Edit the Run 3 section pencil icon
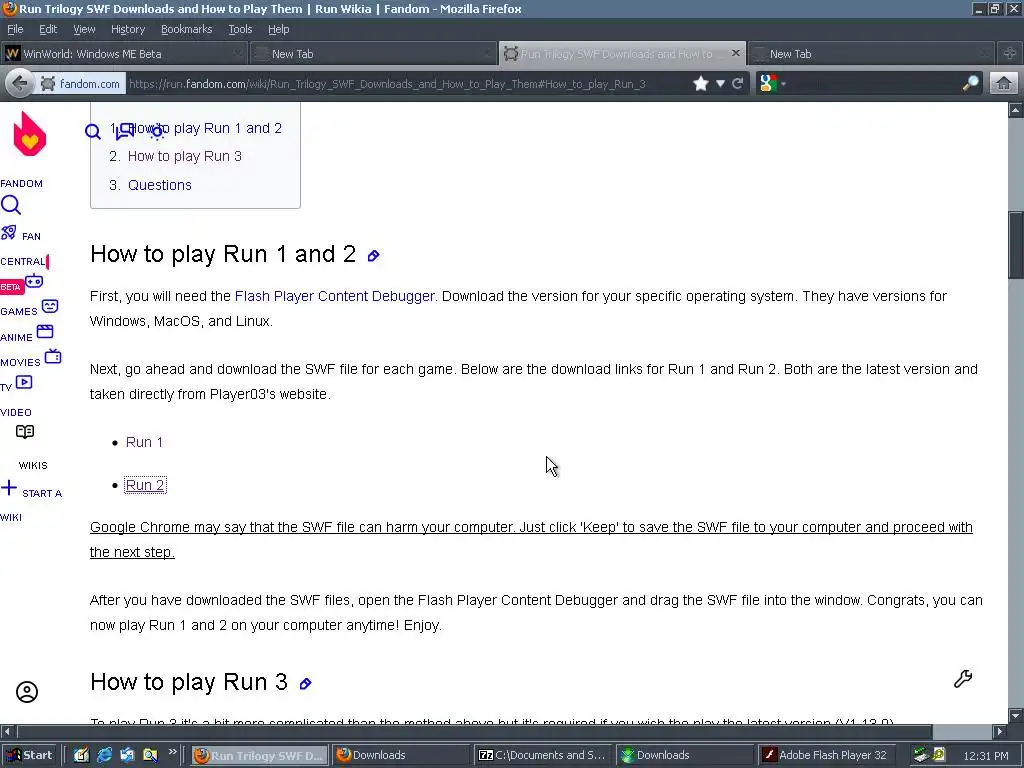Image resolution: width=1024 pixels, height=768 pixels. click(x=305, y=683)
